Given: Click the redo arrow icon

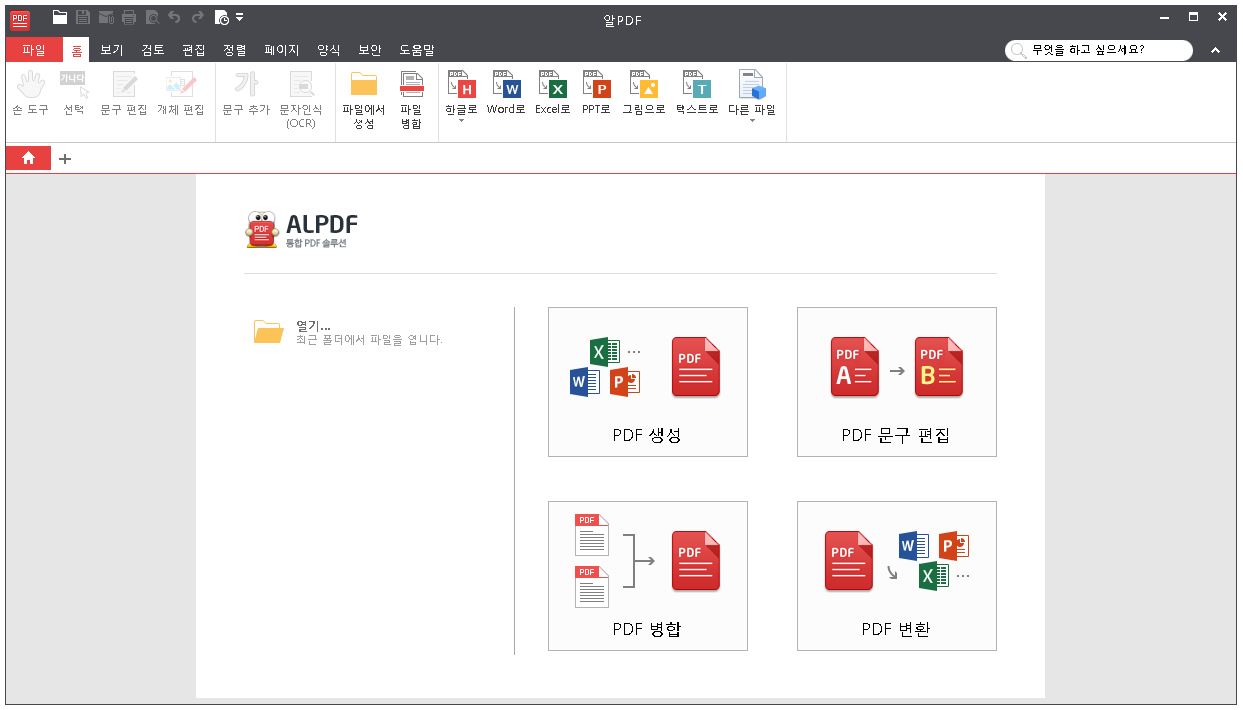Looking at the screenshot, I should [197, 17].
